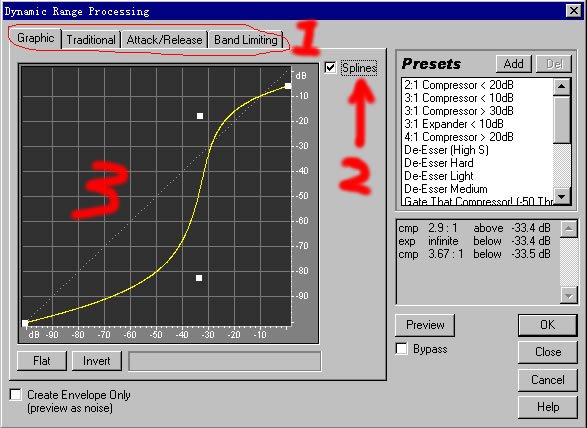Click the presets list scroll-down arrow
The height and width of the screenshot is (428, 587).
point(561,196)
